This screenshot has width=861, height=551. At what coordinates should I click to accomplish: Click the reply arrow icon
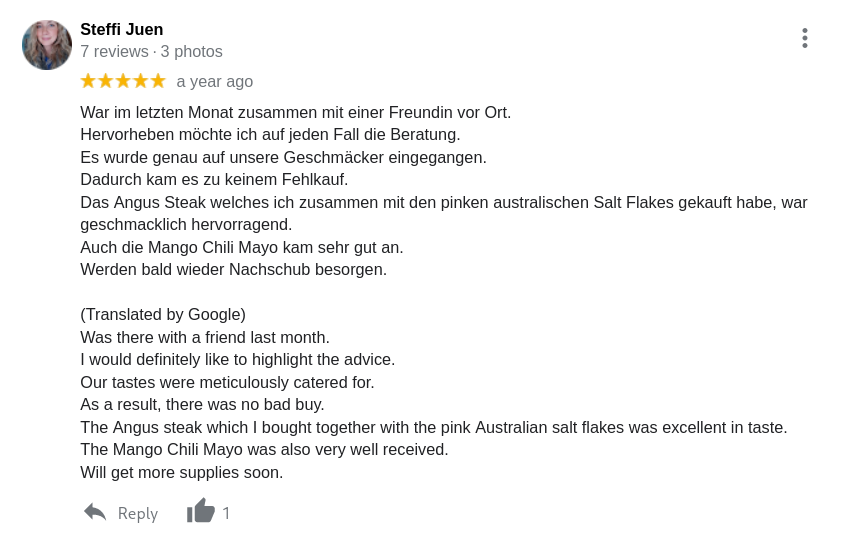95,512
